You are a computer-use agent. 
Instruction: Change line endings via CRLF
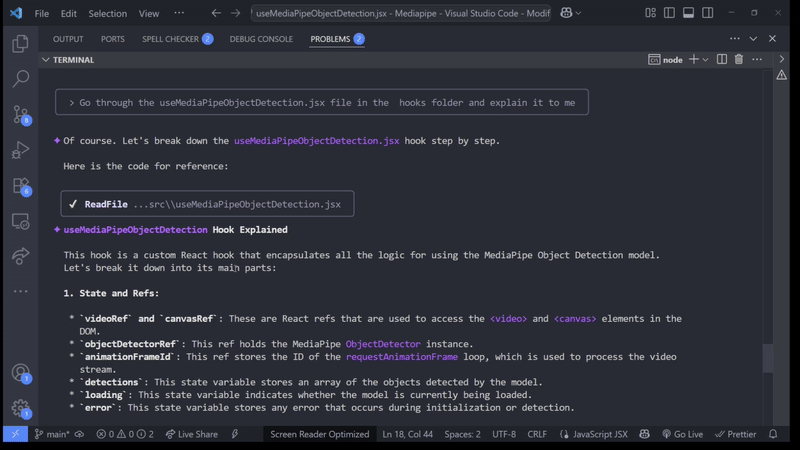[x=537, y=434]
